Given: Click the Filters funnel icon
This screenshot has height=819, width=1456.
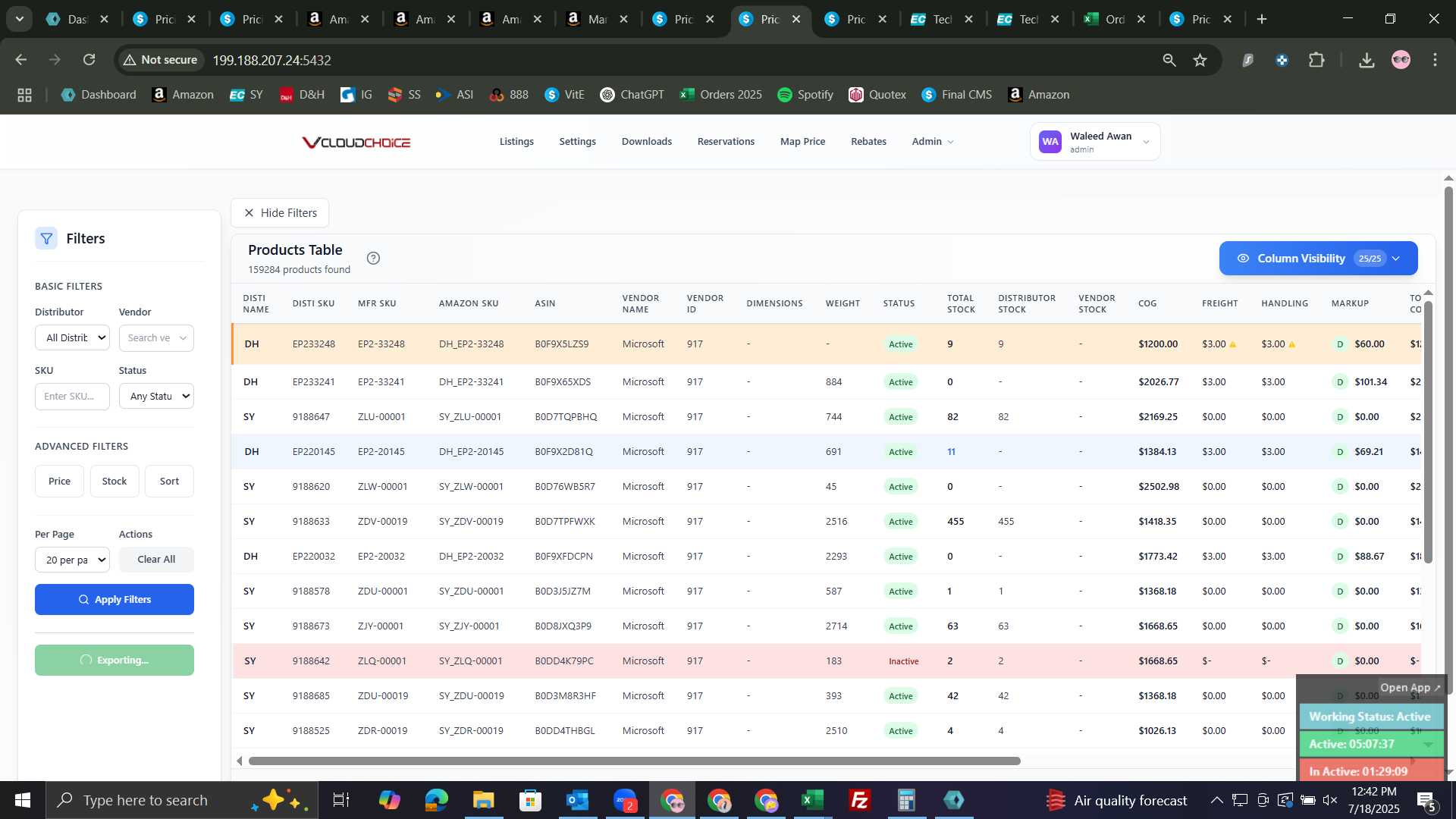Looking at the screenshot, I should 46,239.
